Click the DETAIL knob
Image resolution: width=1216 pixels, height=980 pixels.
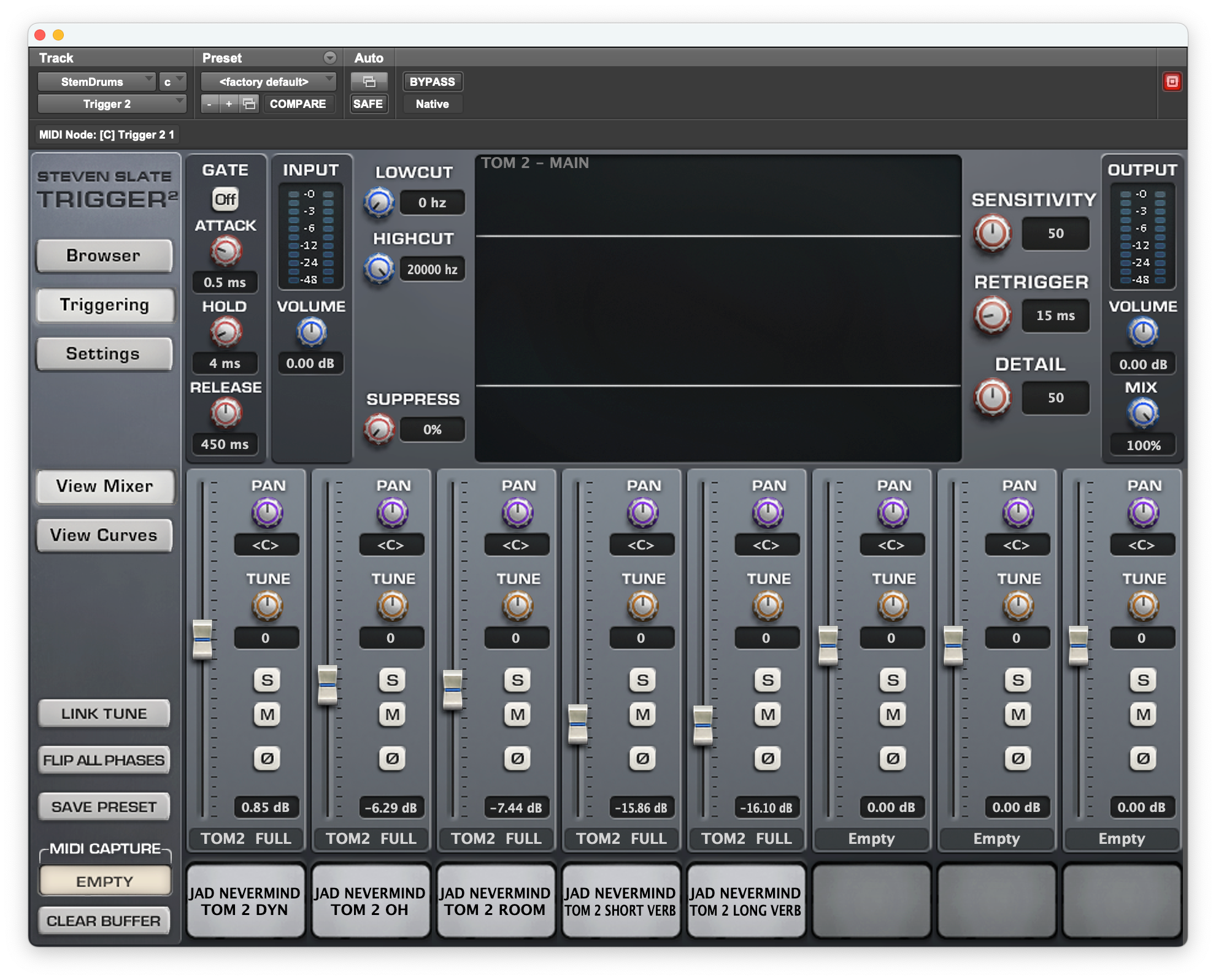[993, 397]
